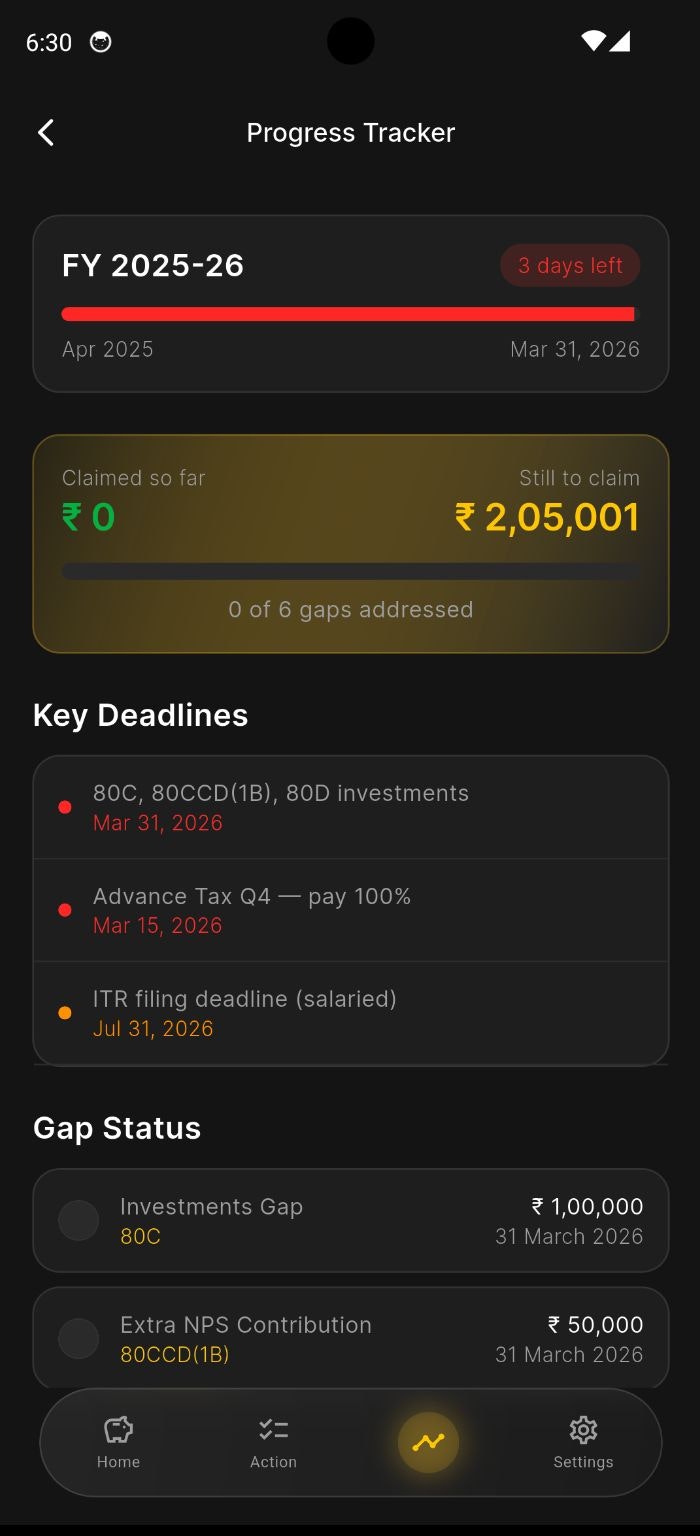The width and height of the screenshot is (700, 1536).
Task: Tap the back arrow icon
Action: pos(45,133)
